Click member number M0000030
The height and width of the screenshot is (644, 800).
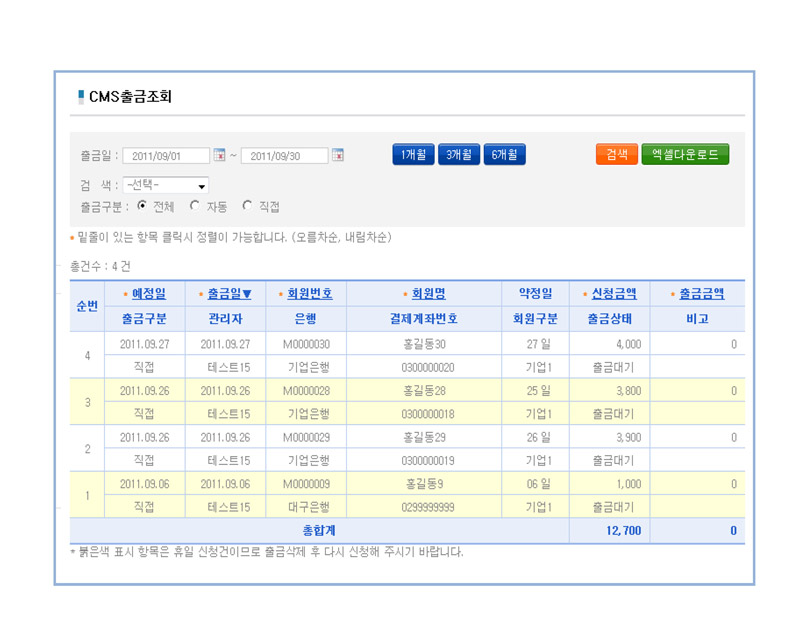pos(307,344)
